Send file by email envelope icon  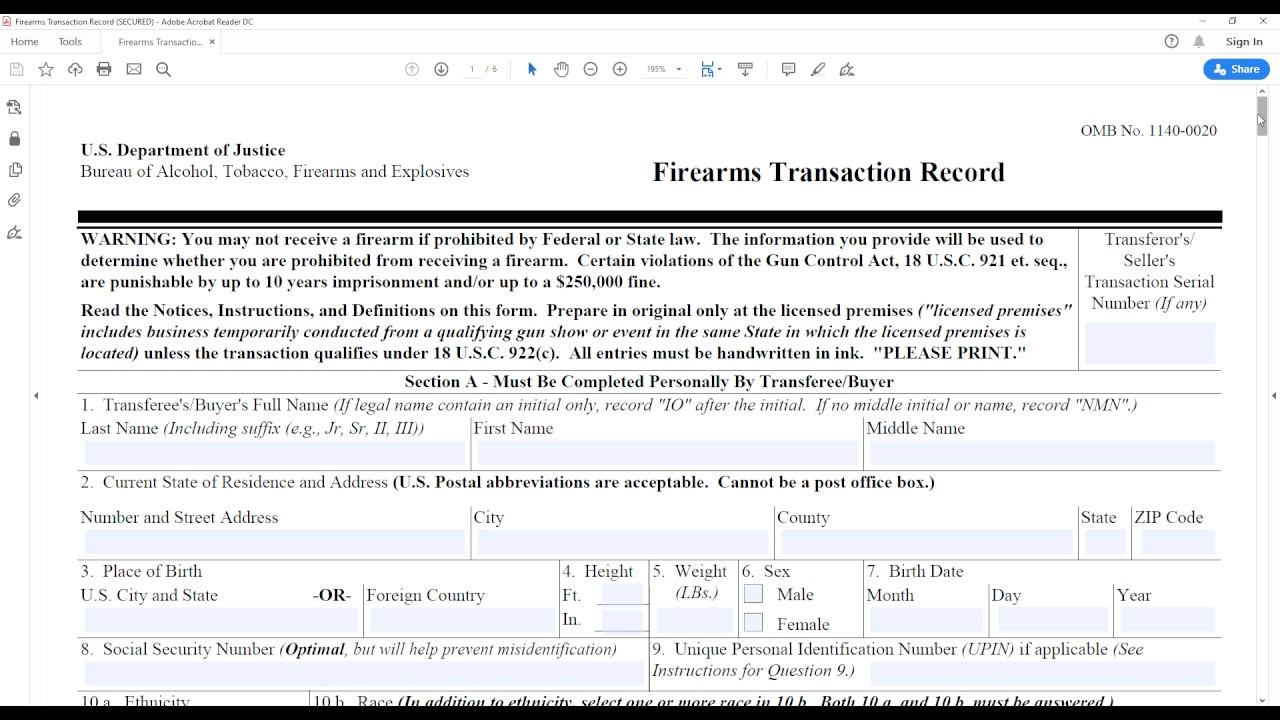pos(134,69)
